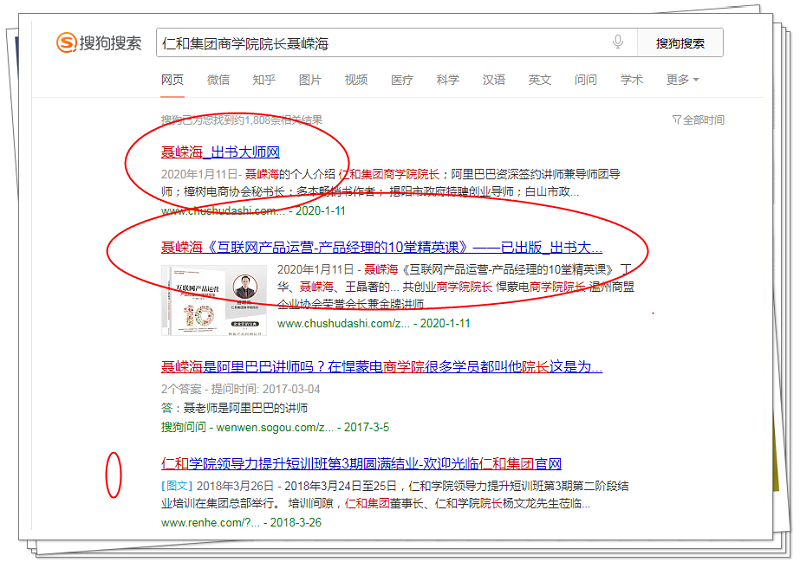Open the 学术 search tab
Screen dimensions: 800x562
tap(632, 80)
